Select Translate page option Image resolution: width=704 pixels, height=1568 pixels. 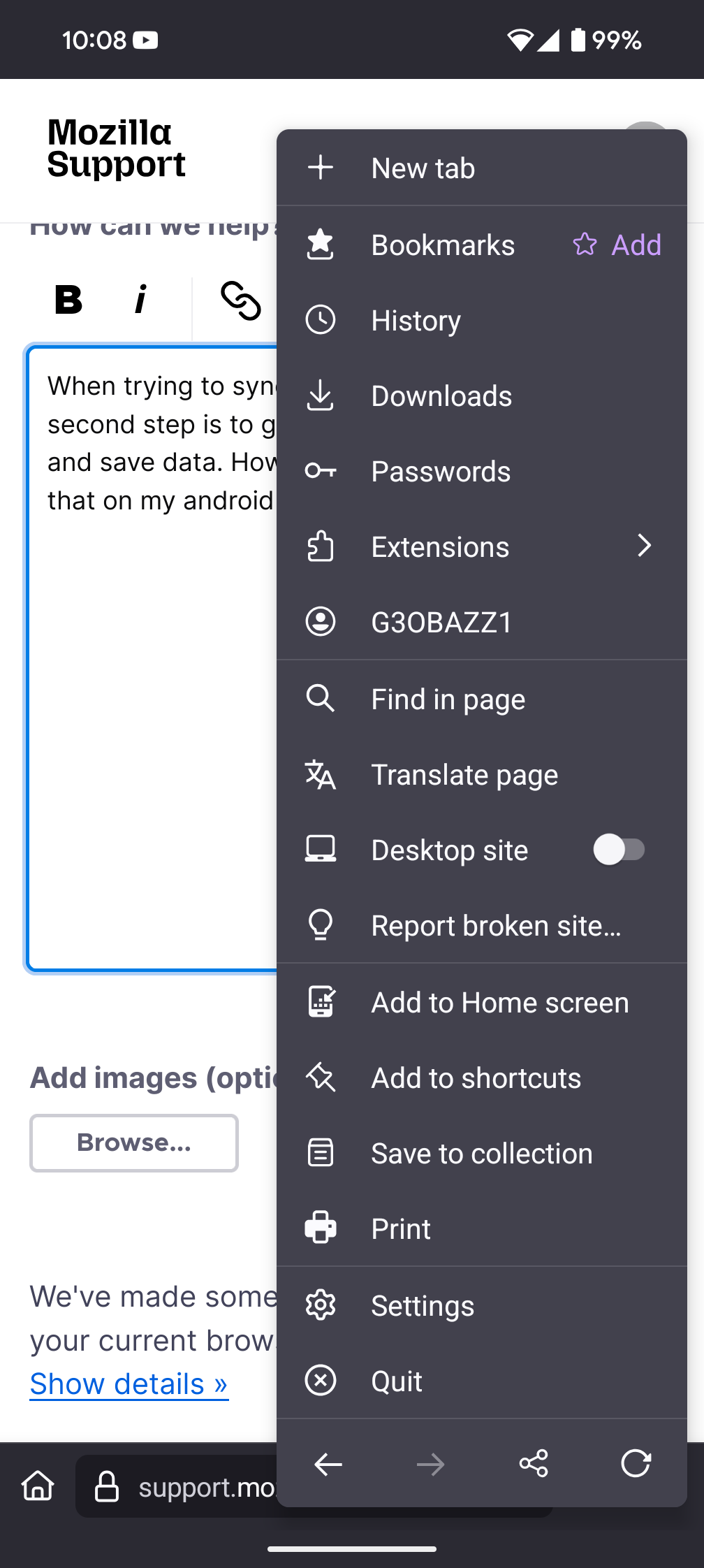pos(464,774)
